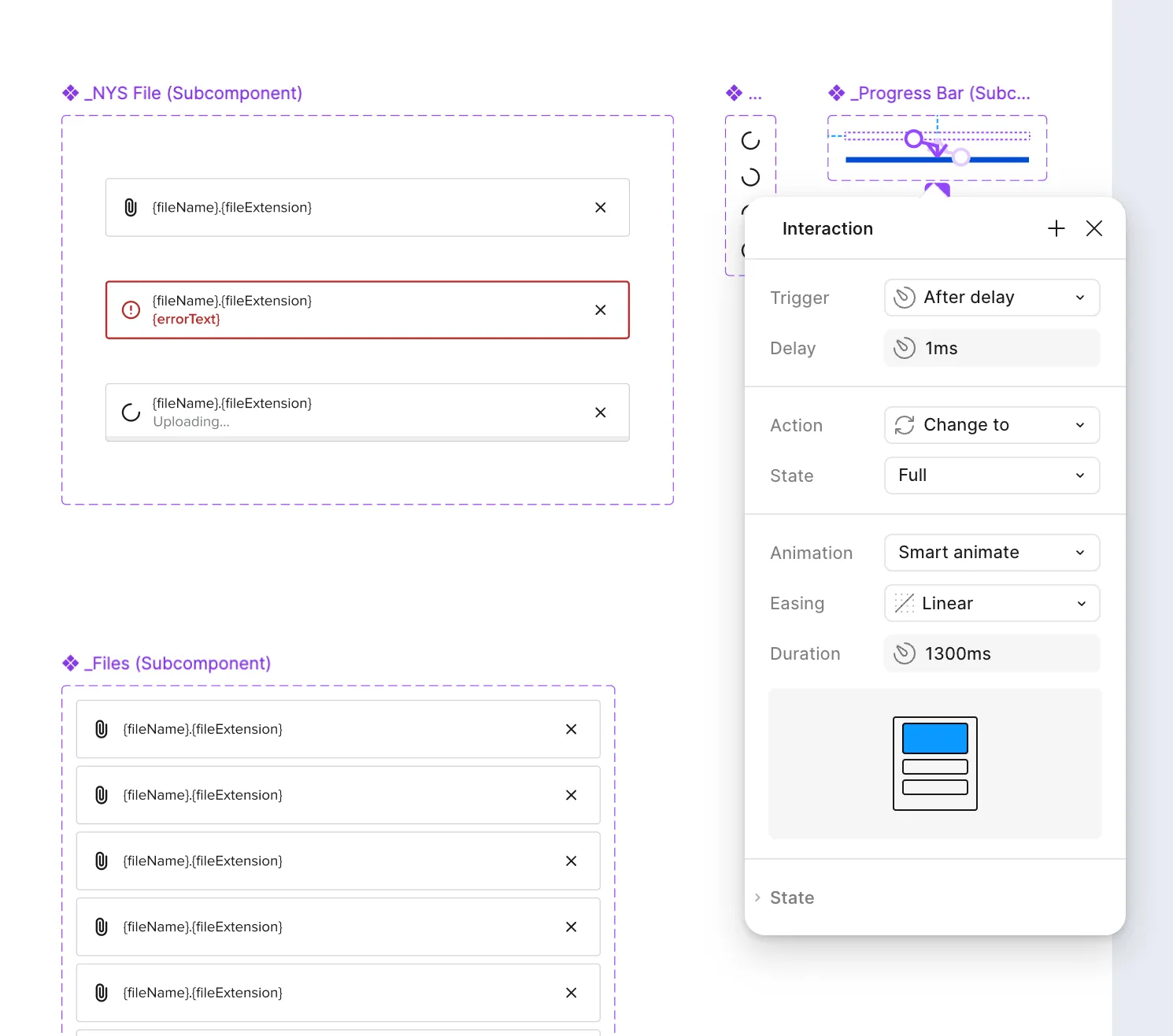
Task: Click the paperclip in the second _Files row
Action: (x=102, y=795)
